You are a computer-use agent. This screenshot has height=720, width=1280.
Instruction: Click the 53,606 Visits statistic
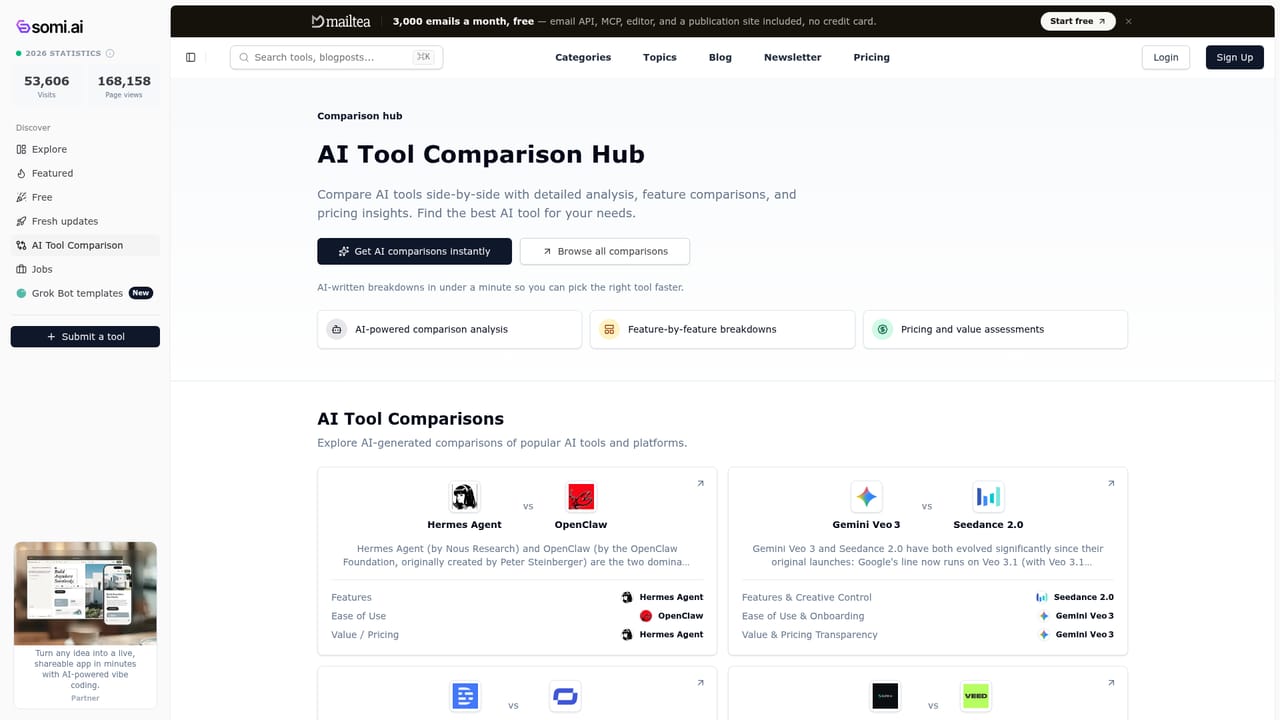(x=47, y=86)
